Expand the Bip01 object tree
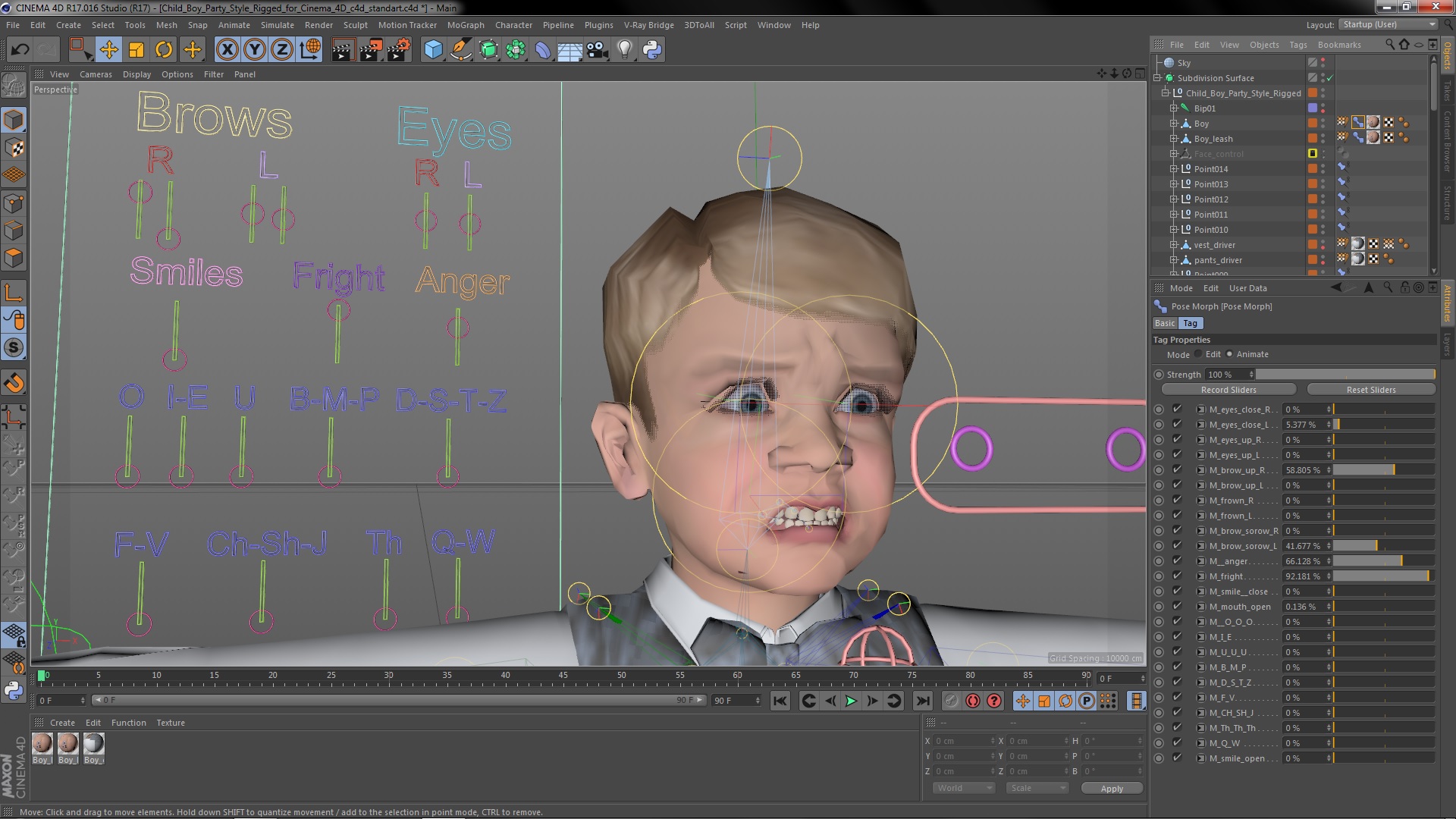 [x=1173, y=108]
